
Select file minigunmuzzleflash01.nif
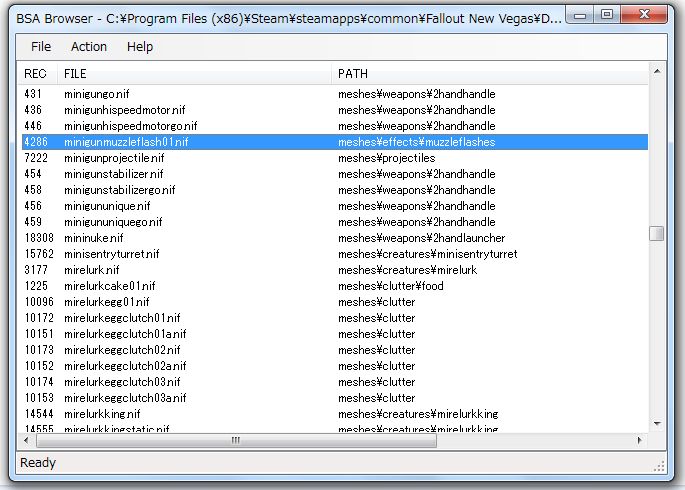pyautogui.click(x=126, y=142)
